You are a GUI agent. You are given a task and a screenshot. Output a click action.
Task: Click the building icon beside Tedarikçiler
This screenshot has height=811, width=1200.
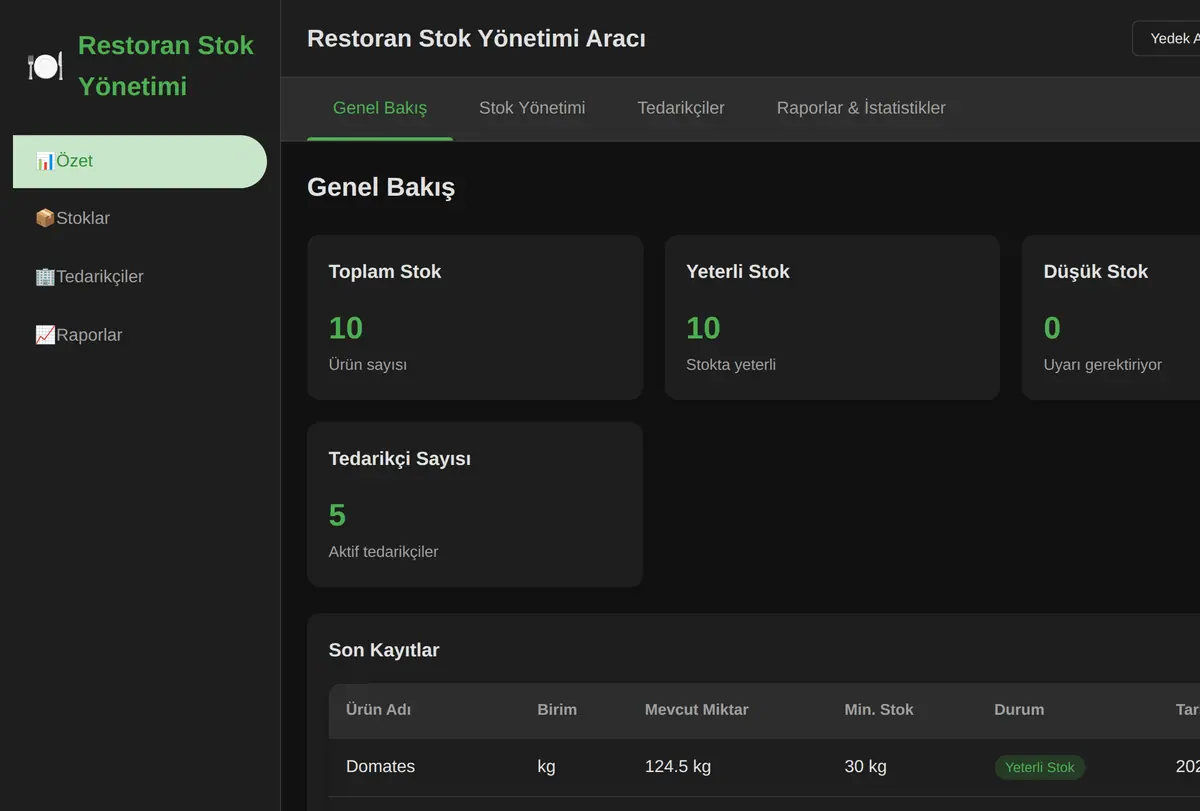(x=45, y=276)
